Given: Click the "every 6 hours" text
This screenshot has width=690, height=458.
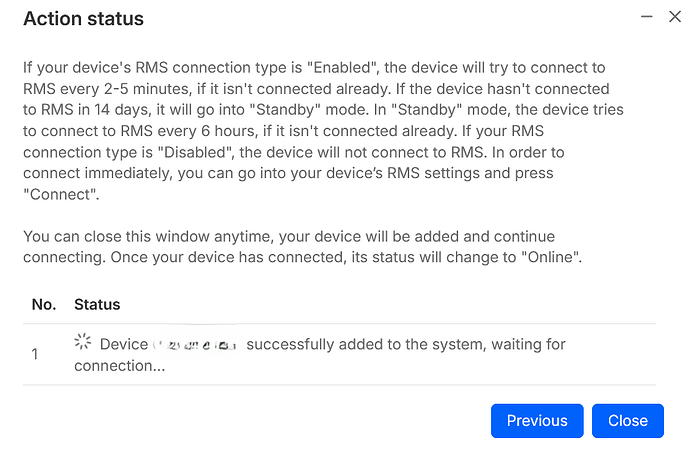Looking at the screenshot, I should click(x=206, y=131).
